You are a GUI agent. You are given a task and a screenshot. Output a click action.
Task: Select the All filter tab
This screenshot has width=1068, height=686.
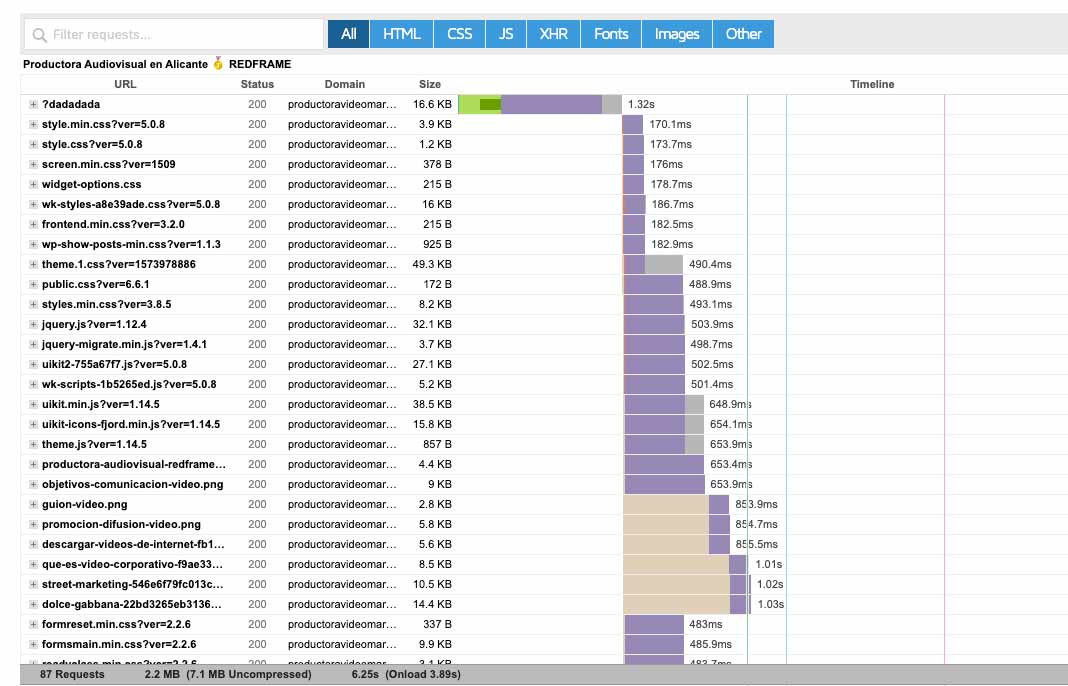coord(348,34)
